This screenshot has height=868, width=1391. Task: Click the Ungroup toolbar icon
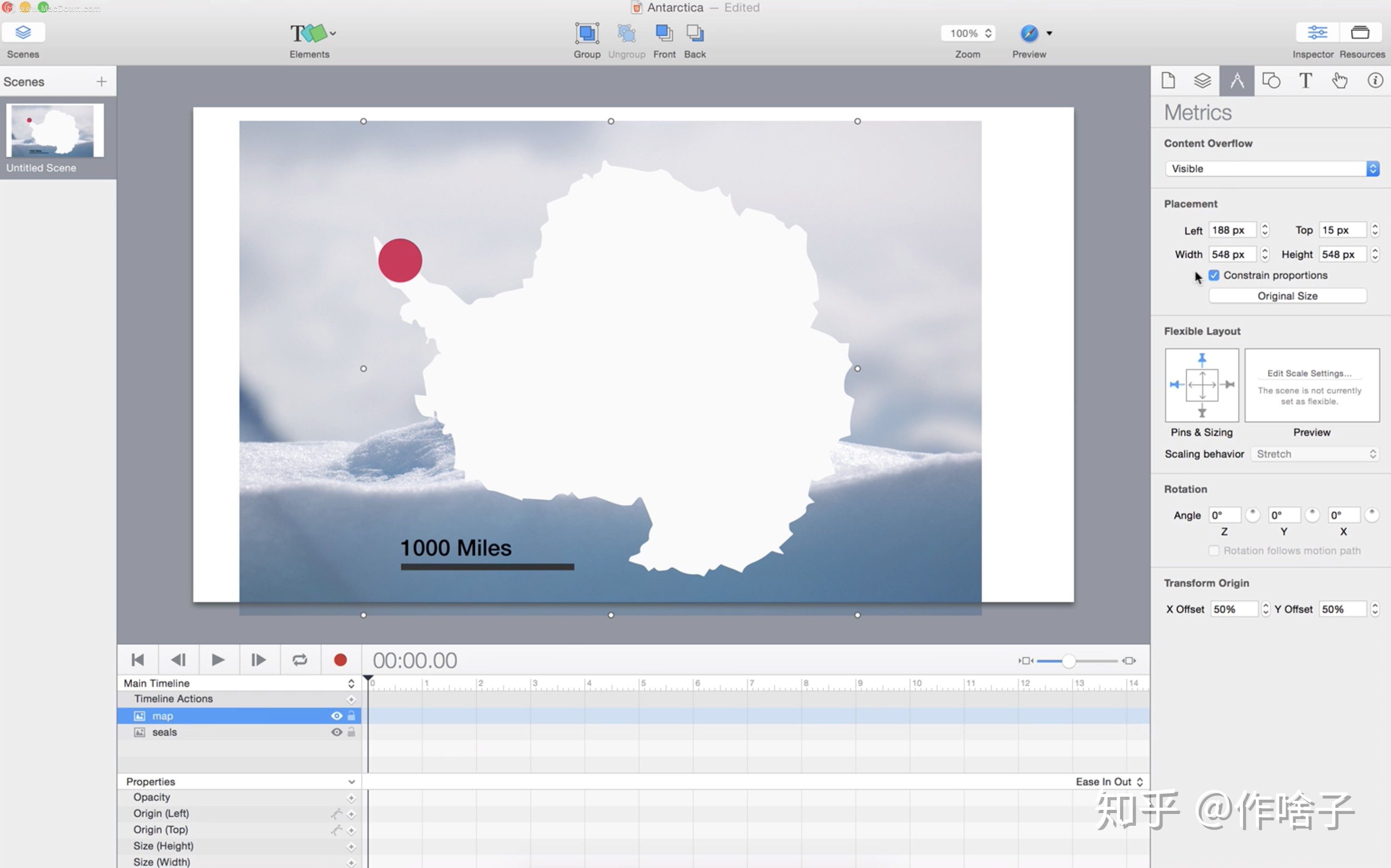coord(626,33)
